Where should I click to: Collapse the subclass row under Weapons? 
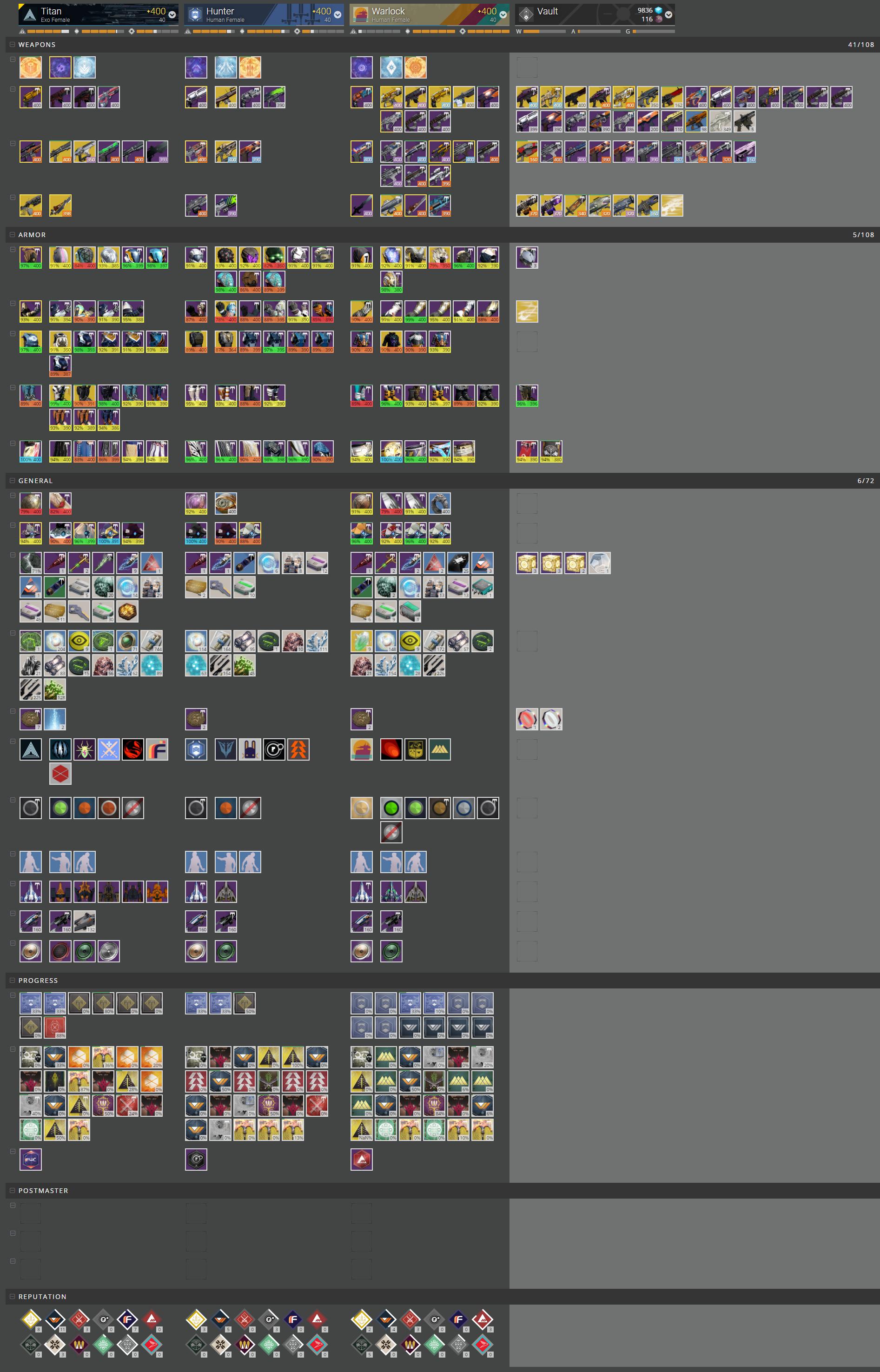point(13,59)
